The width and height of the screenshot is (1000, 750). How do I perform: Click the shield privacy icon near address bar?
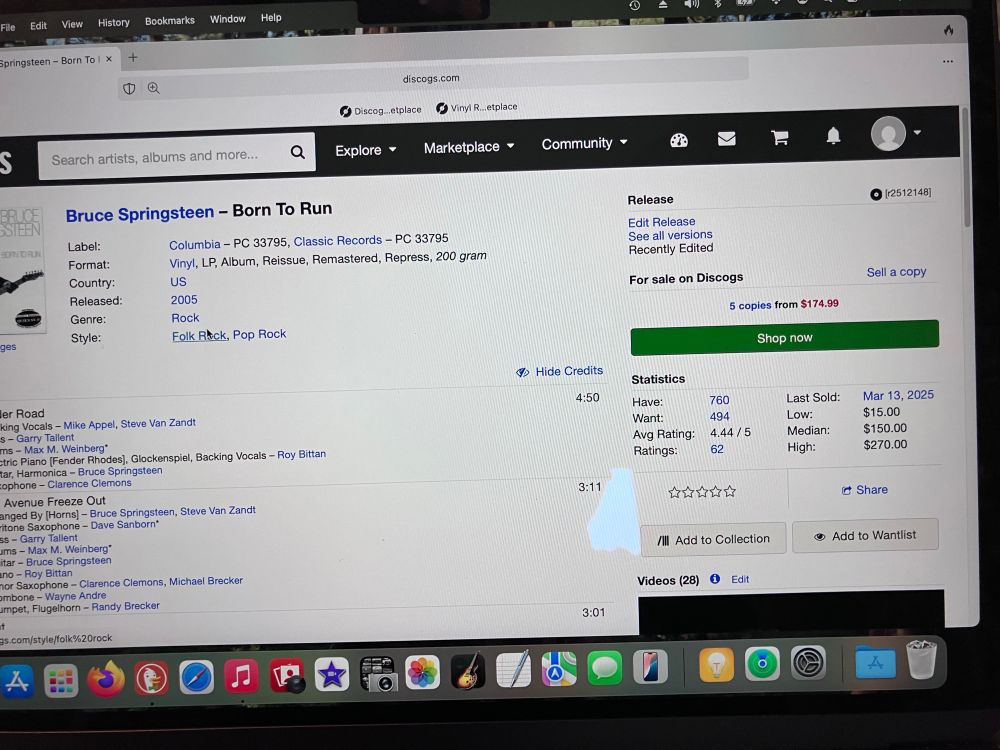tap(129, 89)
